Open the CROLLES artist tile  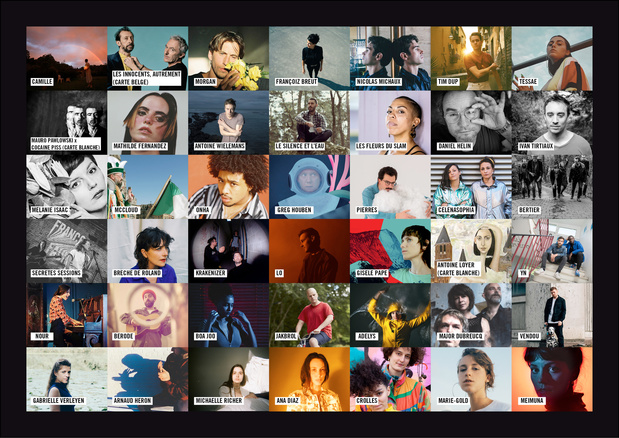pyautogui.click(x=390, y=379)
